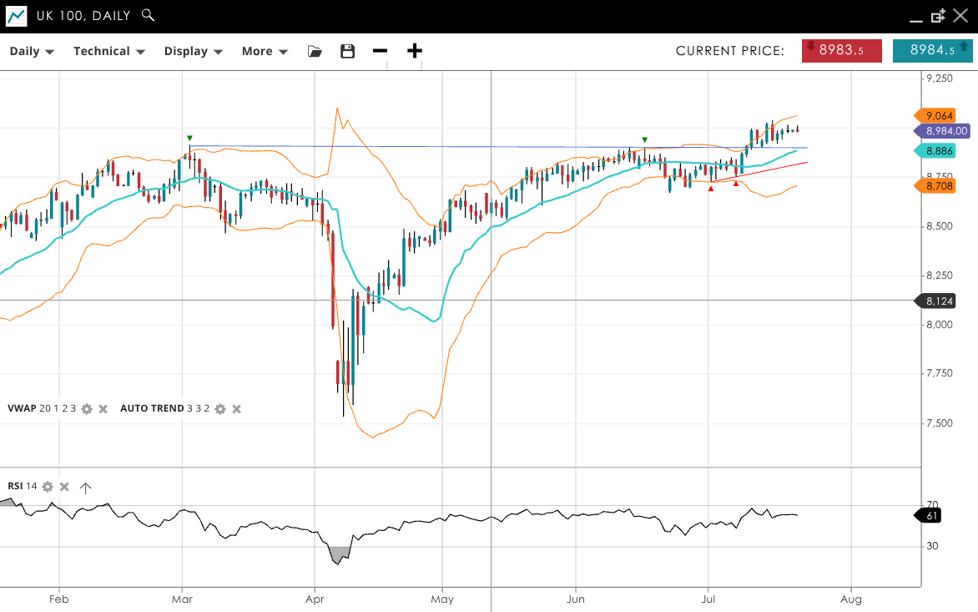Click the purple 8,984.00 price axis label
Viewport: 978px width, 612px height.
(945, 131)
